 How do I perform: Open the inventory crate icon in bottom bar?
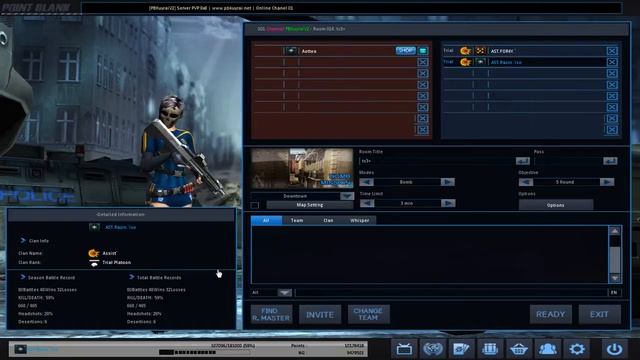(490, 349)
